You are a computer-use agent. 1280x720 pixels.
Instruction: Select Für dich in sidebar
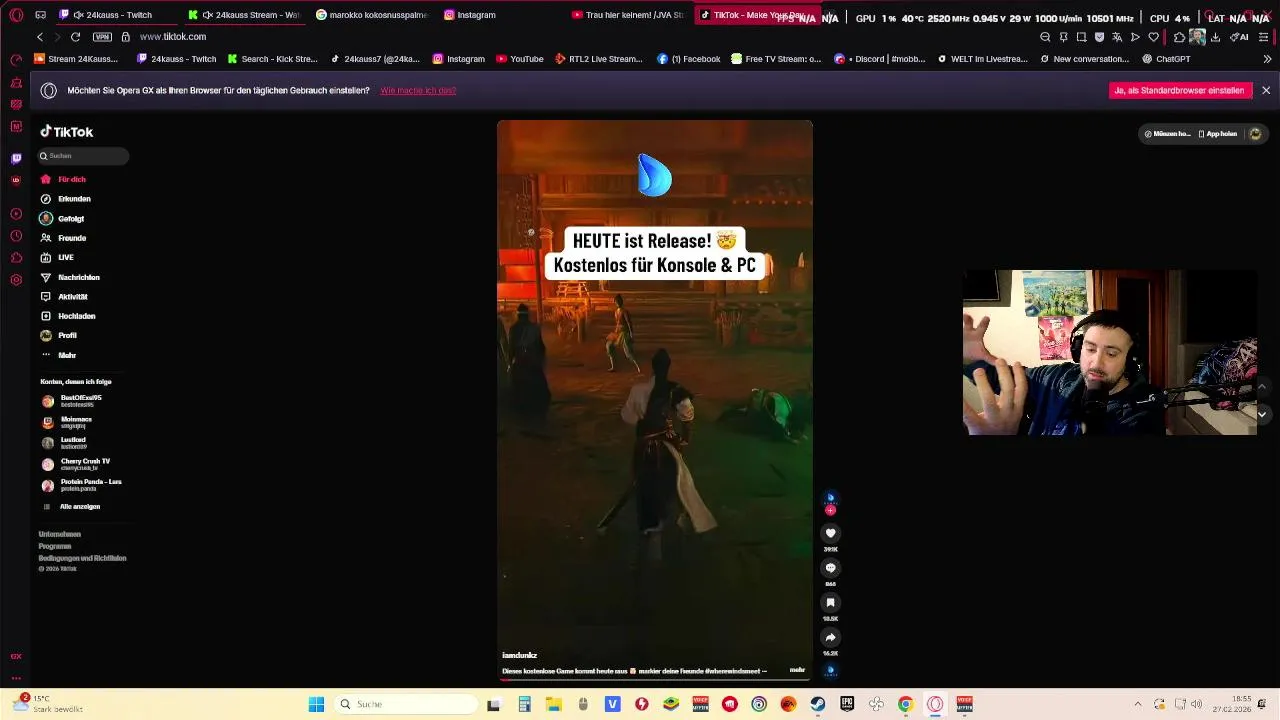[72, 179]
